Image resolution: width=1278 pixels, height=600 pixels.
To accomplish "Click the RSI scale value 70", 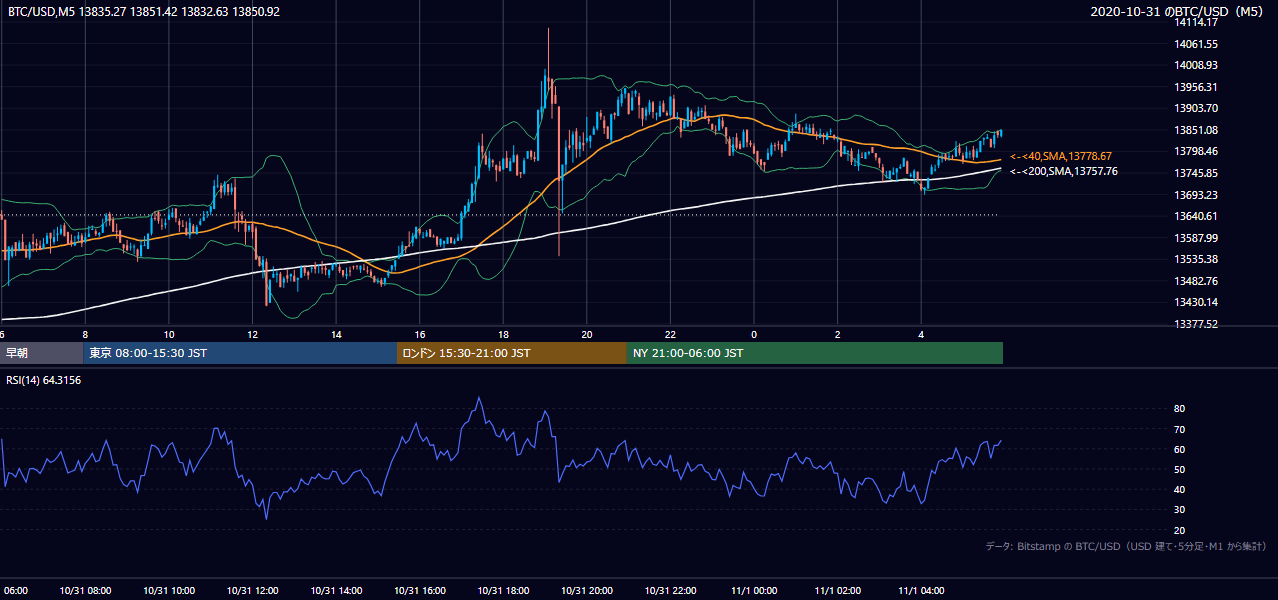I will point(1179,429).
